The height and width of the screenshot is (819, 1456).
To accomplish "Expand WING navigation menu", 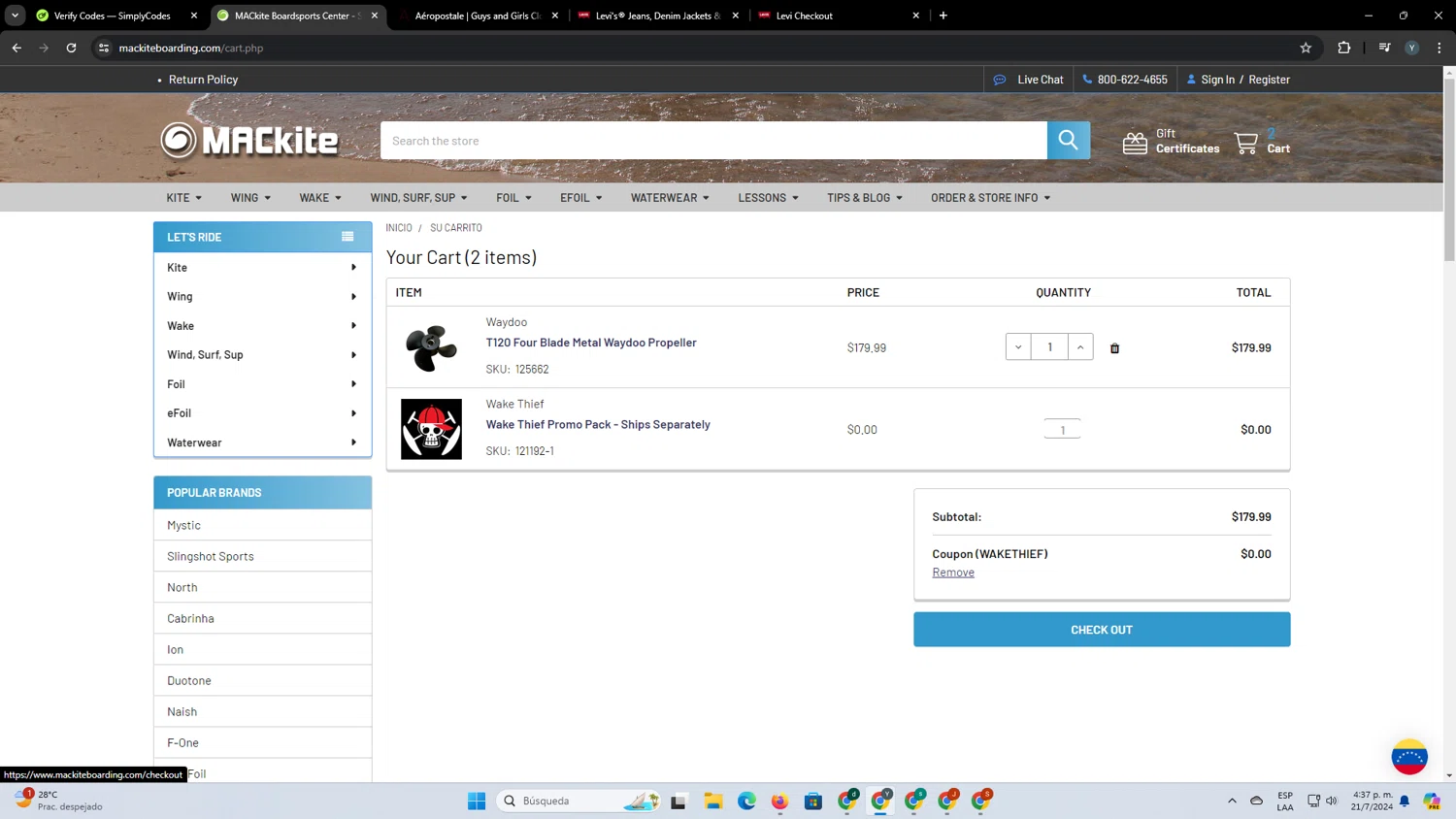I will pyautogui.click(x=250, y=198).
